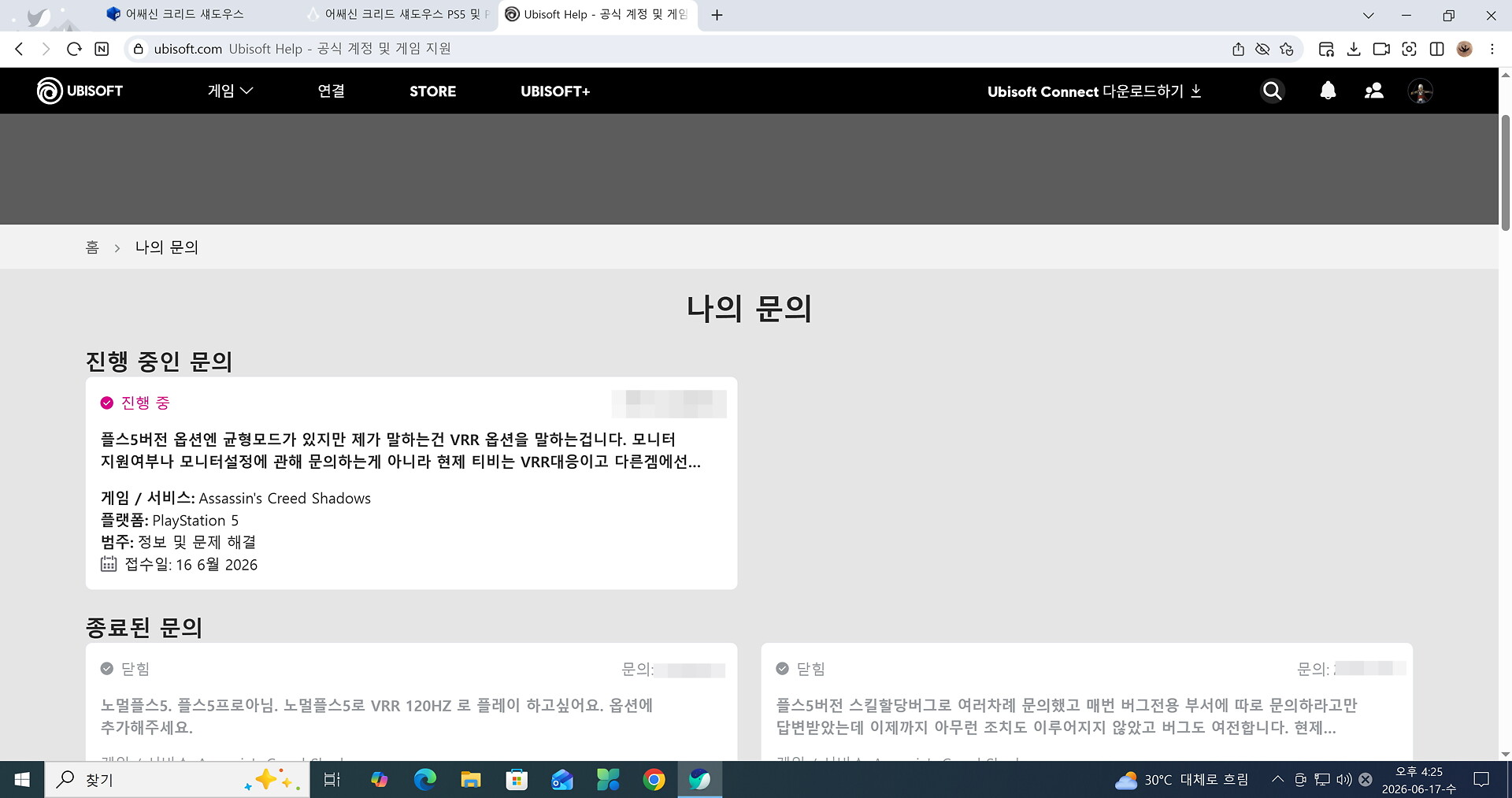The height and width of the screenshot is (798, 1512).
Task: Click the 나의 문의 breadcrumb item
Action: [166, 247]
